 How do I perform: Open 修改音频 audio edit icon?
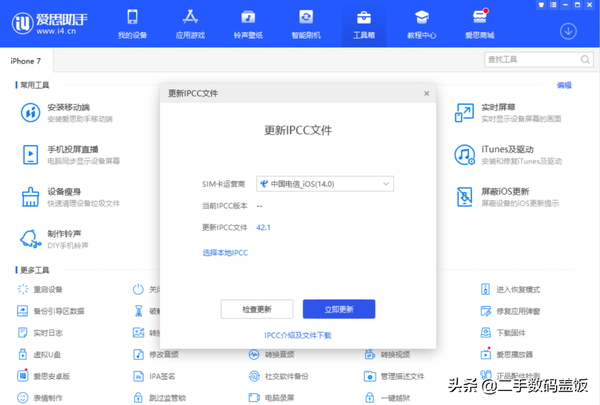click(138, 354)
